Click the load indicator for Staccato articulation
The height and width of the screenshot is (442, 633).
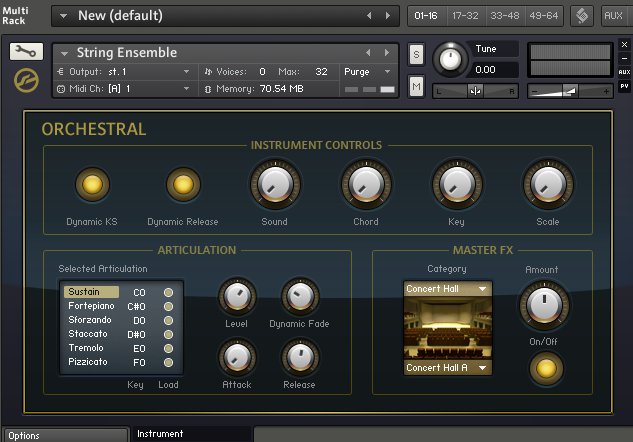168,335
